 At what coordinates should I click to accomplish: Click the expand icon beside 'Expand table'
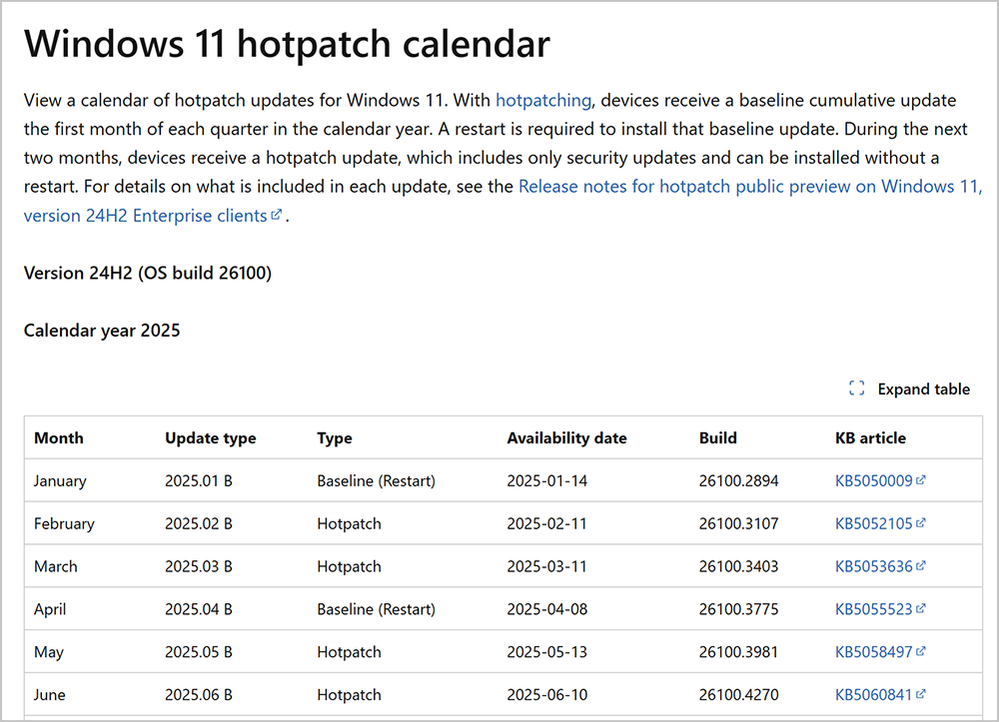[x=857, y=388]
